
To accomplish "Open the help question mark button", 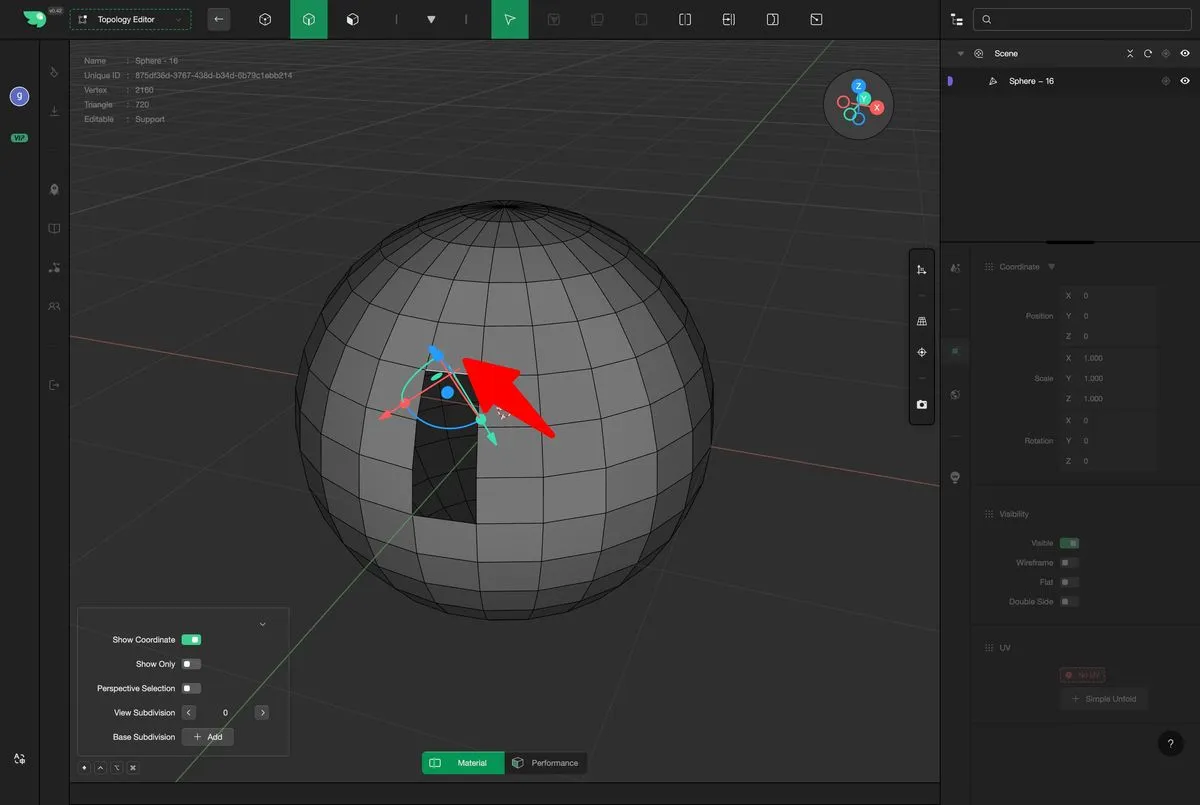I will 1171,743.
